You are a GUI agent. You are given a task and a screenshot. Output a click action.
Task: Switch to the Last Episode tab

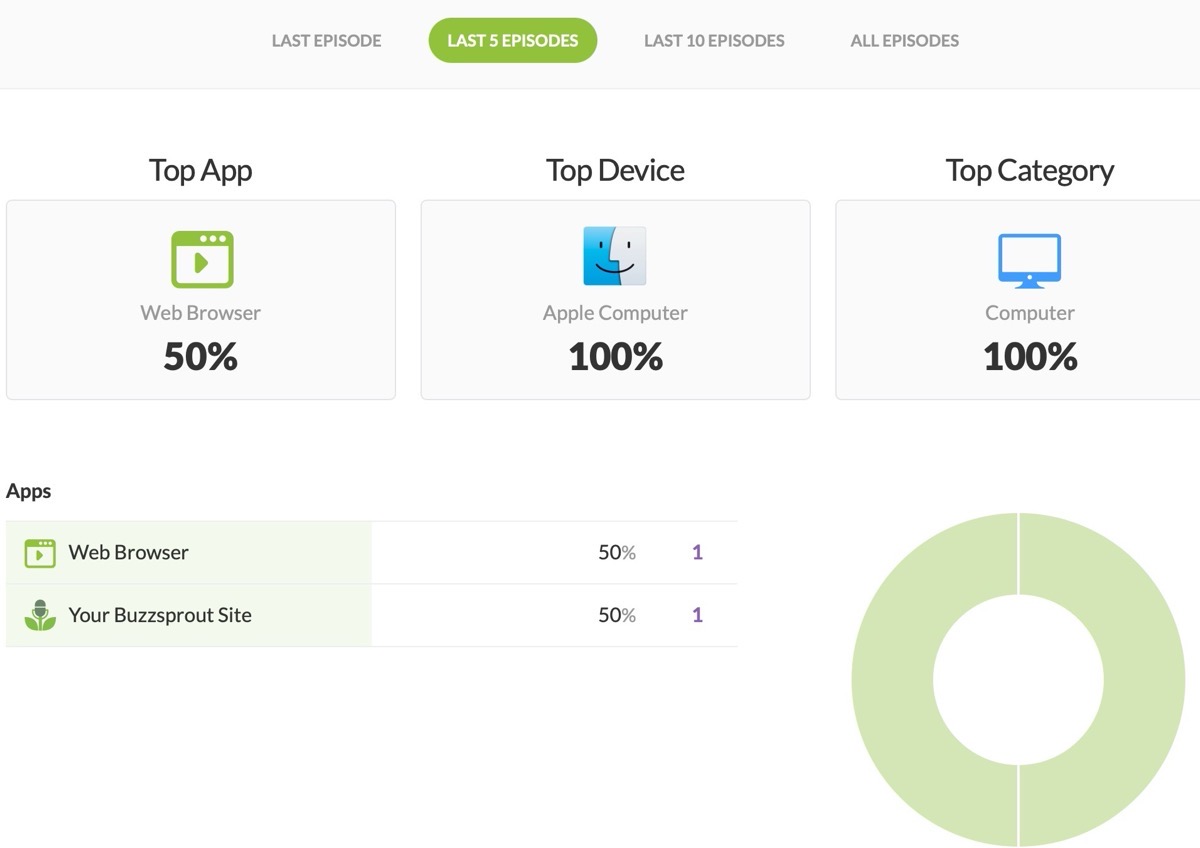pyautogui.click(x=326, y=41)
